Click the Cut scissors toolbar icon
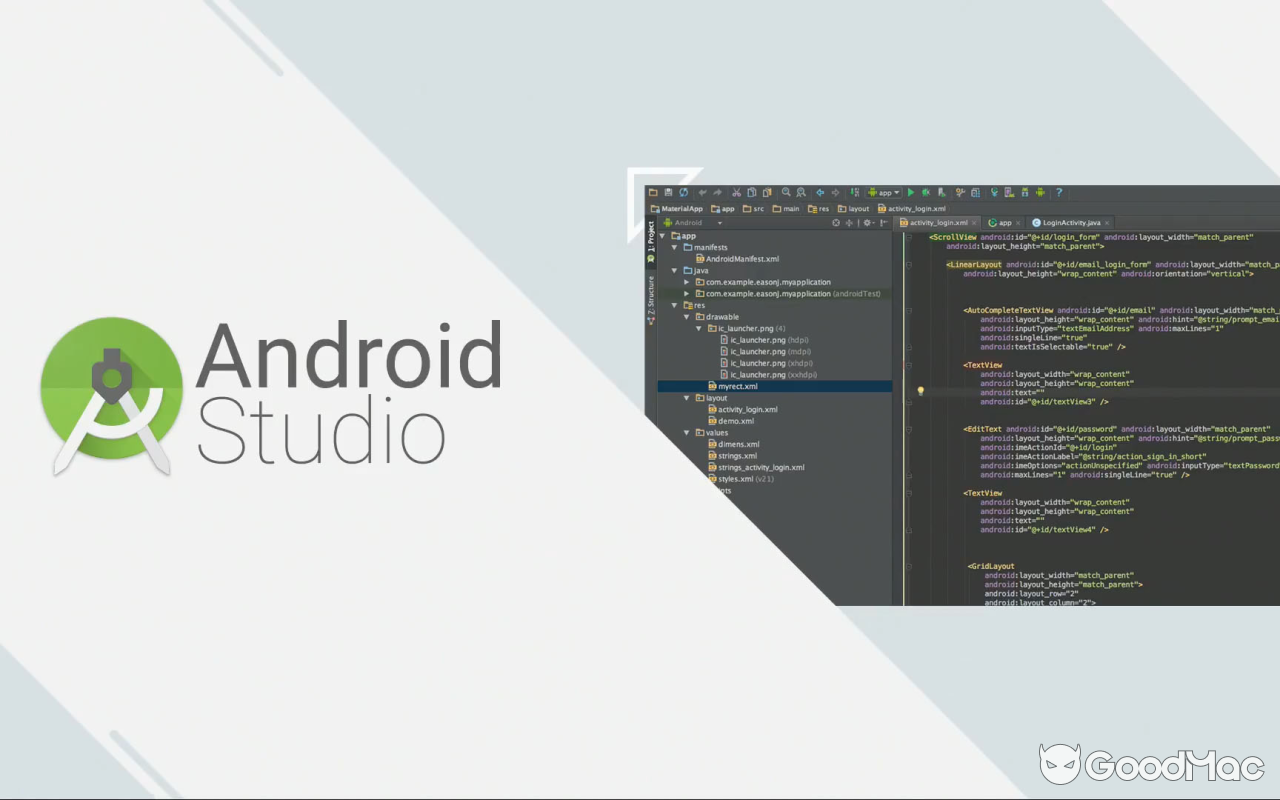 tap(736, 192)
